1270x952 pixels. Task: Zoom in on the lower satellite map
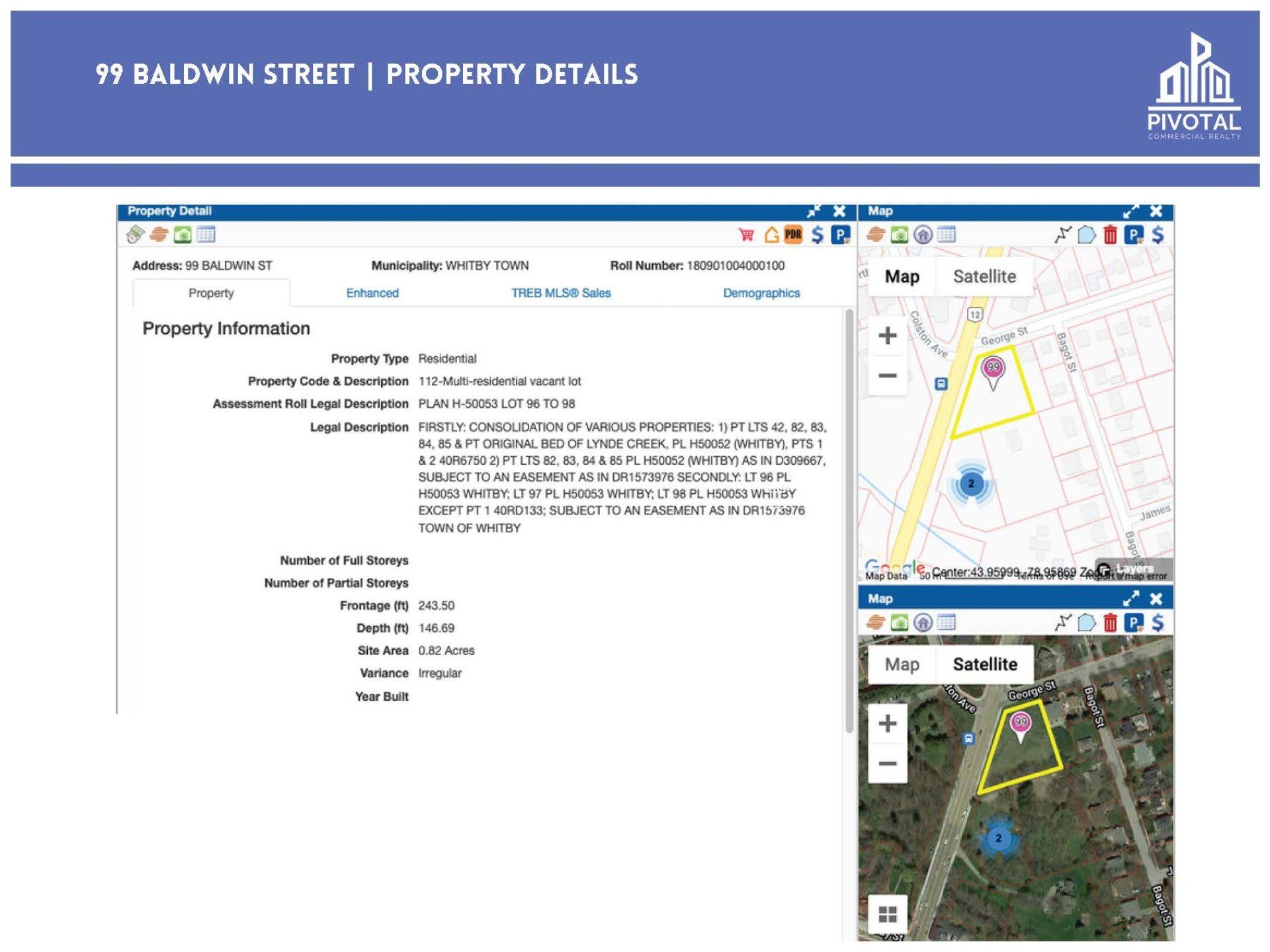coord(888,723)
